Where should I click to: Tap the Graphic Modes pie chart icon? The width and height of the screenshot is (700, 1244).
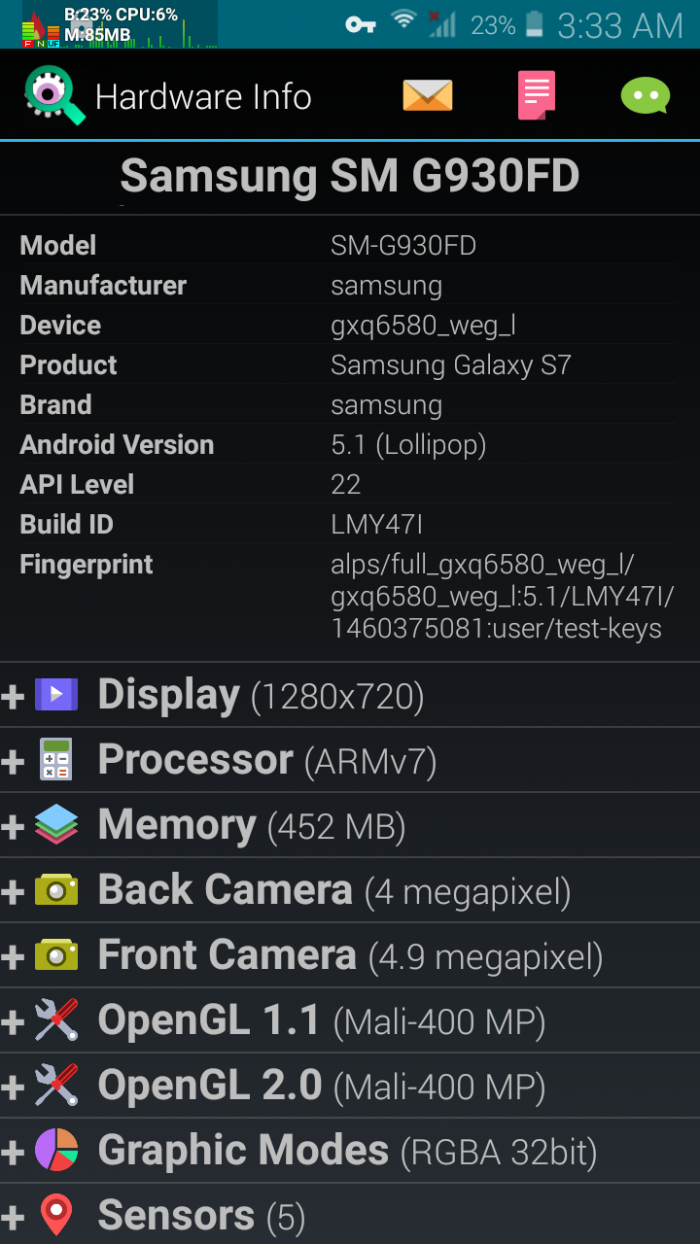click(x=56, y=1151)
